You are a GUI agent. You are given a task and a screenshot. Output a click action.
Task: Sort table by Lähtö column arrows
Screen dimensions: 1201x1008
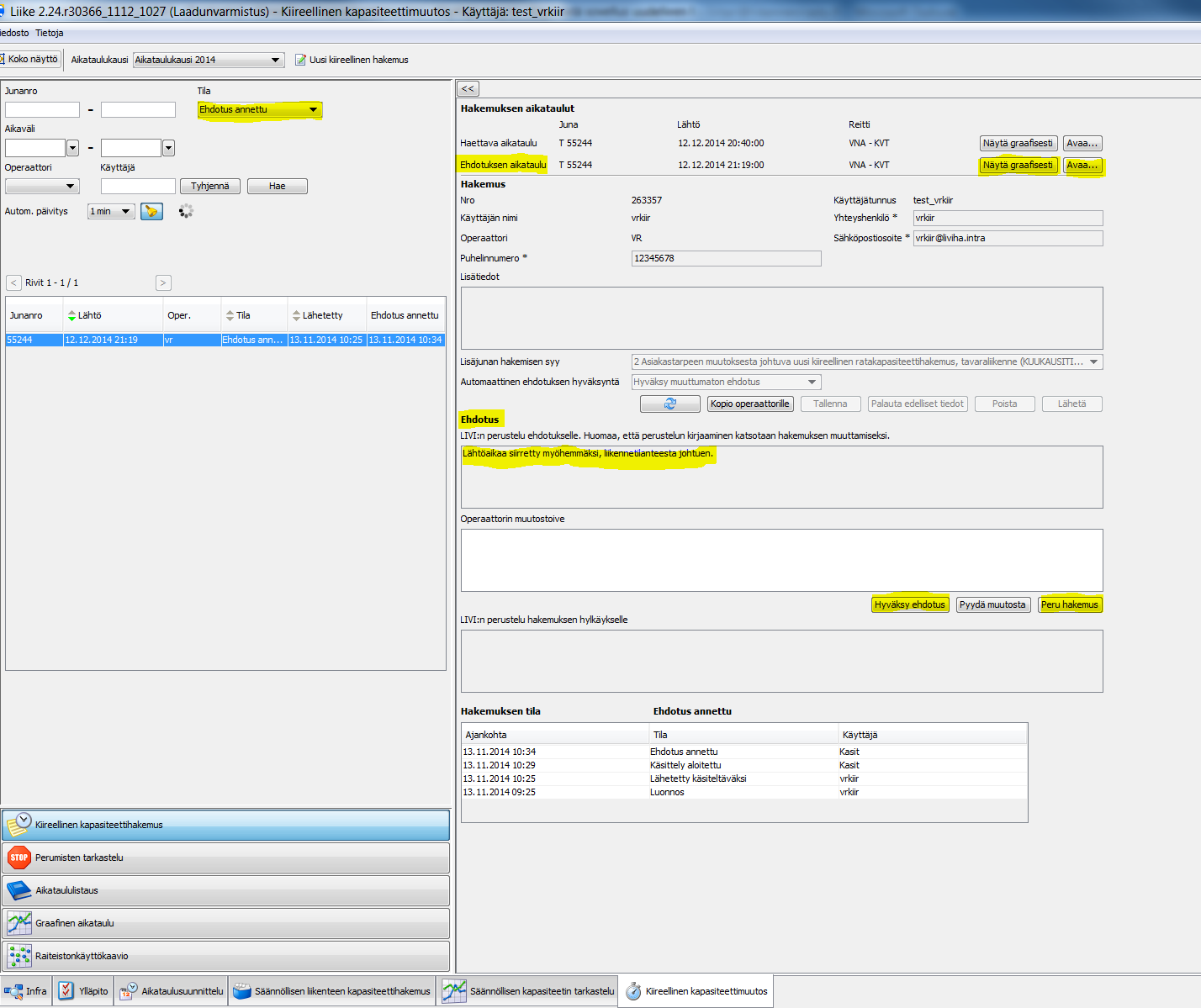pyautogui.click(x=71, y=315)
